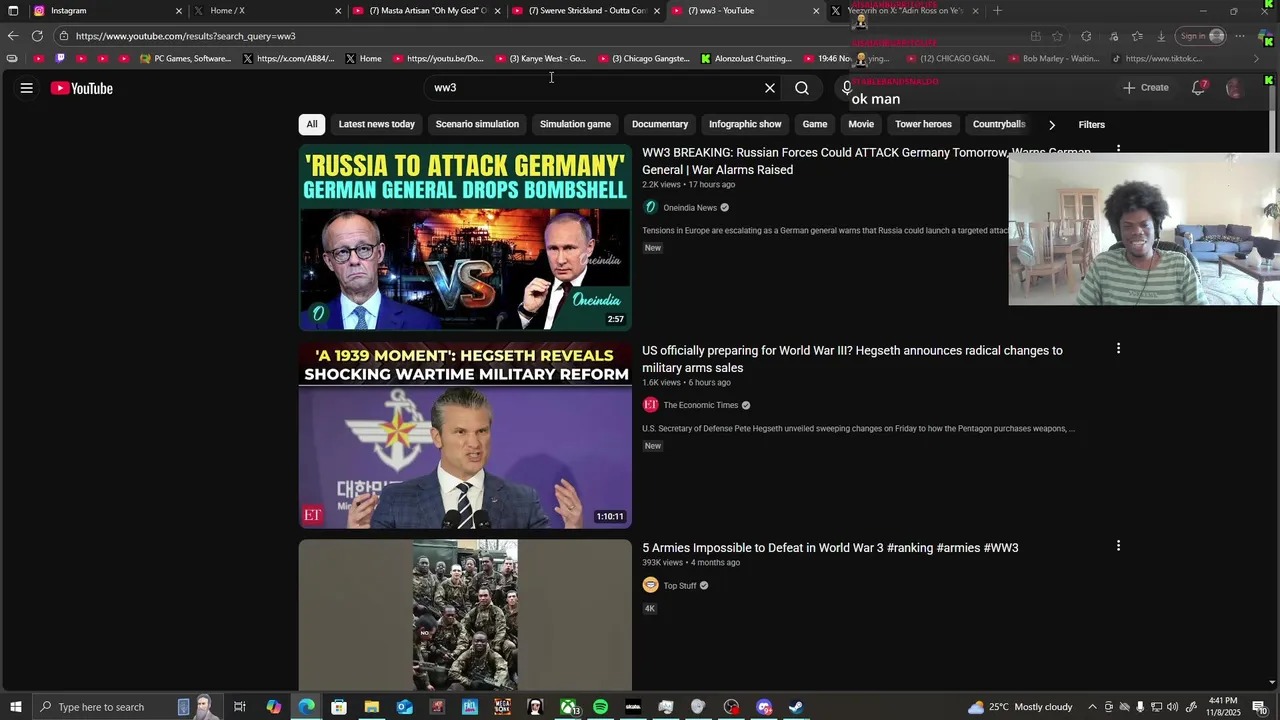Visit The Economic Times channel
This screenshot has height=720, width=1280.
[700, 405]
